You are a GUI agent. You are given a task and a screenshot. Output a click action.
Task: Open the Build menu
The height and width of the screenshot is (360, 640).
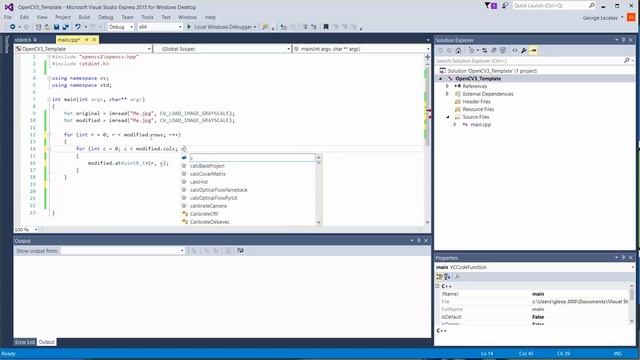point(84,17)
